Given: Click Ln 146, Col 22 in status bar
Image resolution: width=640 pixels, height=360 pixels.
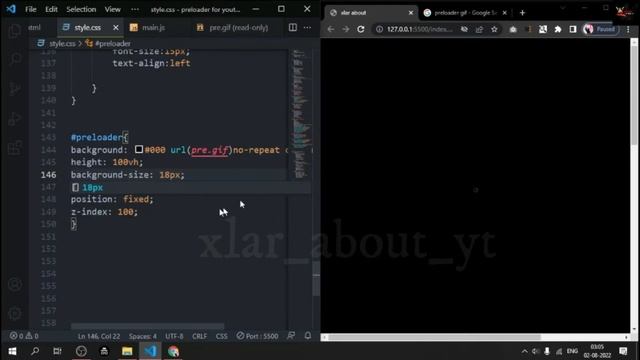Looking at the screenshot, I should pos(99,336).
